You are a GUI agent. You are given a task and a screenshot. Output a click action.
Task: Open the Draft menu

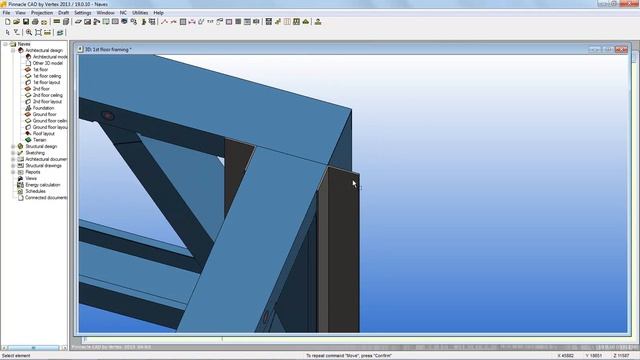click(x=64, y=13)
